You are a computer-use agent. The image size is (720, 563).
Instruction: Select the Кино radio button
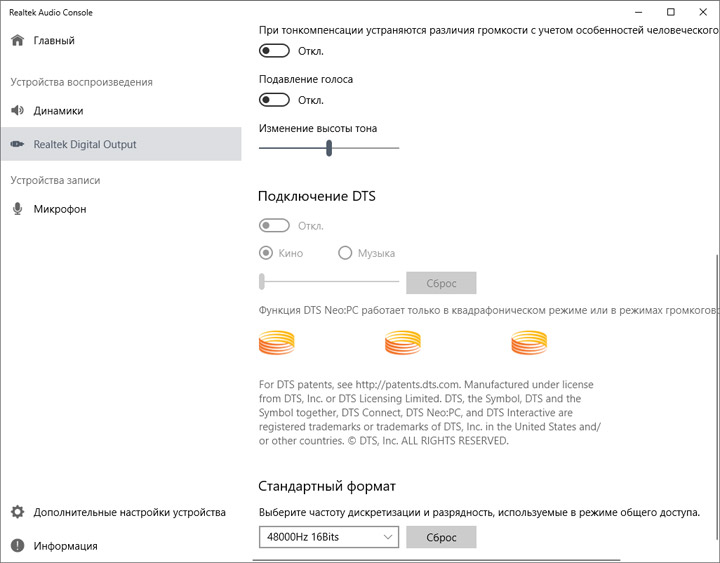(266, 254)
